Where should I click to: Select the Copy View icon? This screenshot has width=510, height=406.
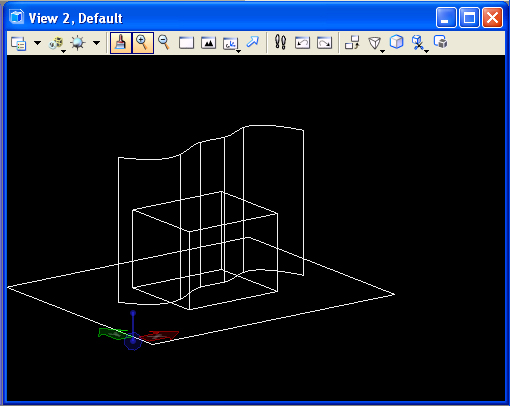coord(352,43)
